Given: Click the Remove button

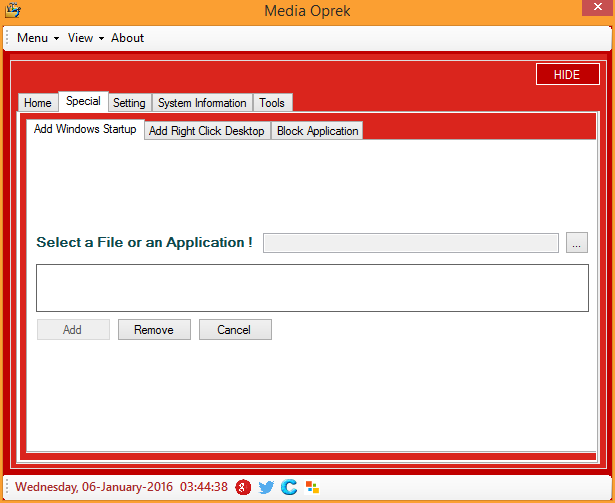Looking at the screenshot, I should (x=154, y=330).
